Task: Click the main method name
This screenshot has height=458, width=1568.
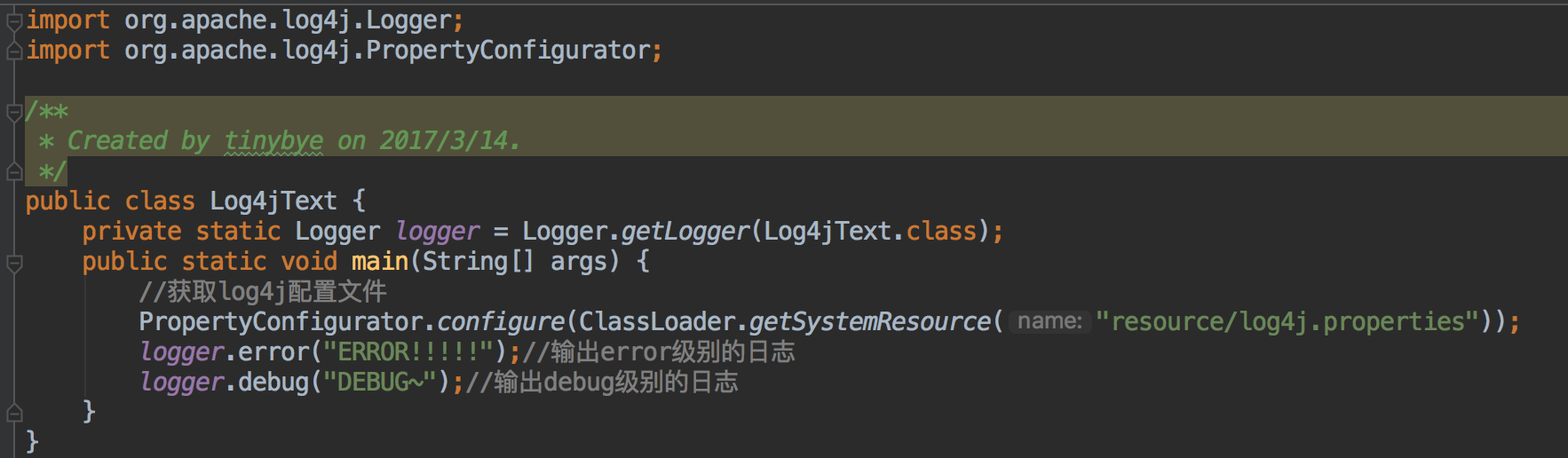Action: click(x=379, y=262)
